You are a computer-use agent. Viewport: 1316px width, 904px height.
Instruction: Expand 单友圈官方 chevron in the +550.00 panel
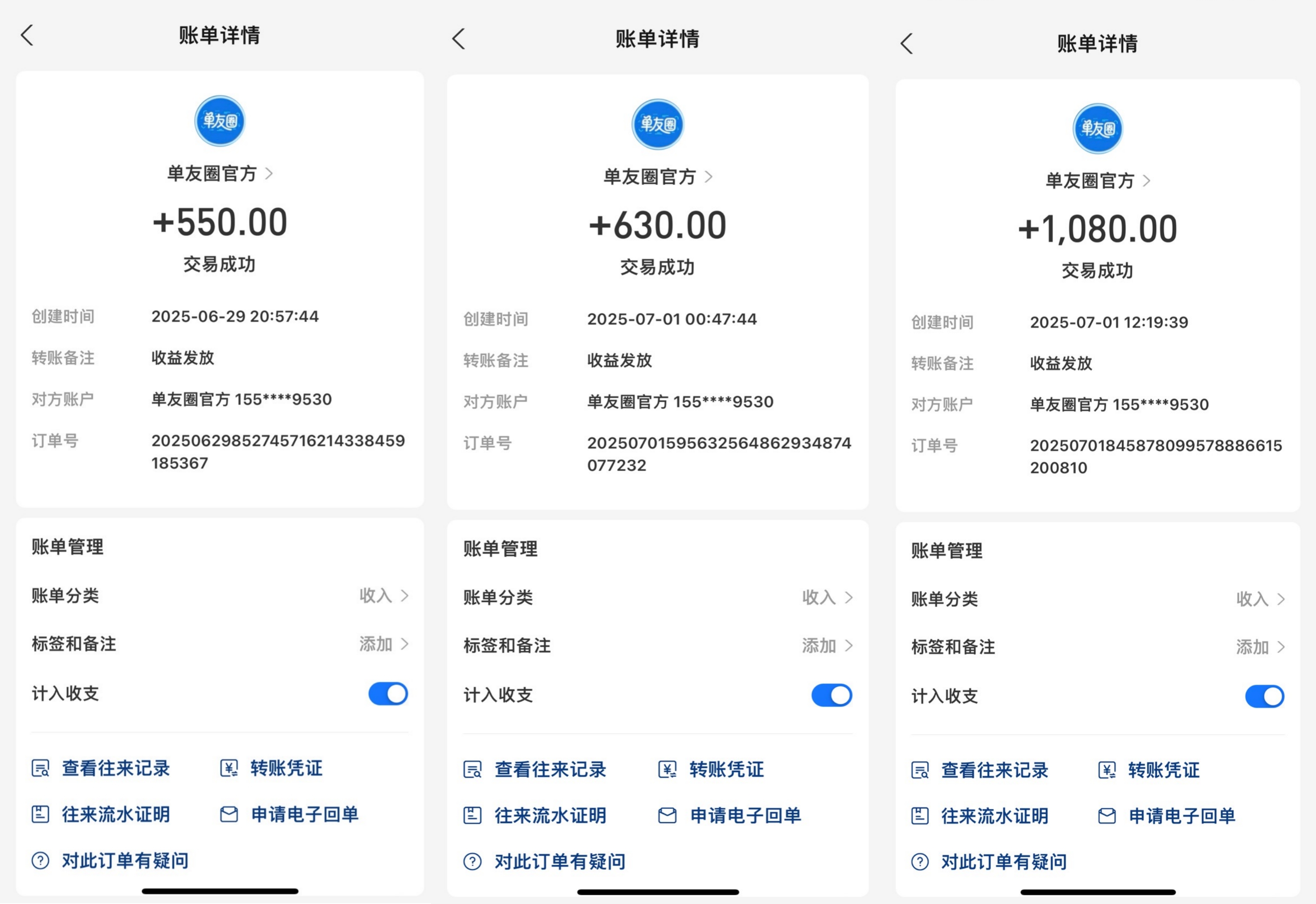pos(269,174)
